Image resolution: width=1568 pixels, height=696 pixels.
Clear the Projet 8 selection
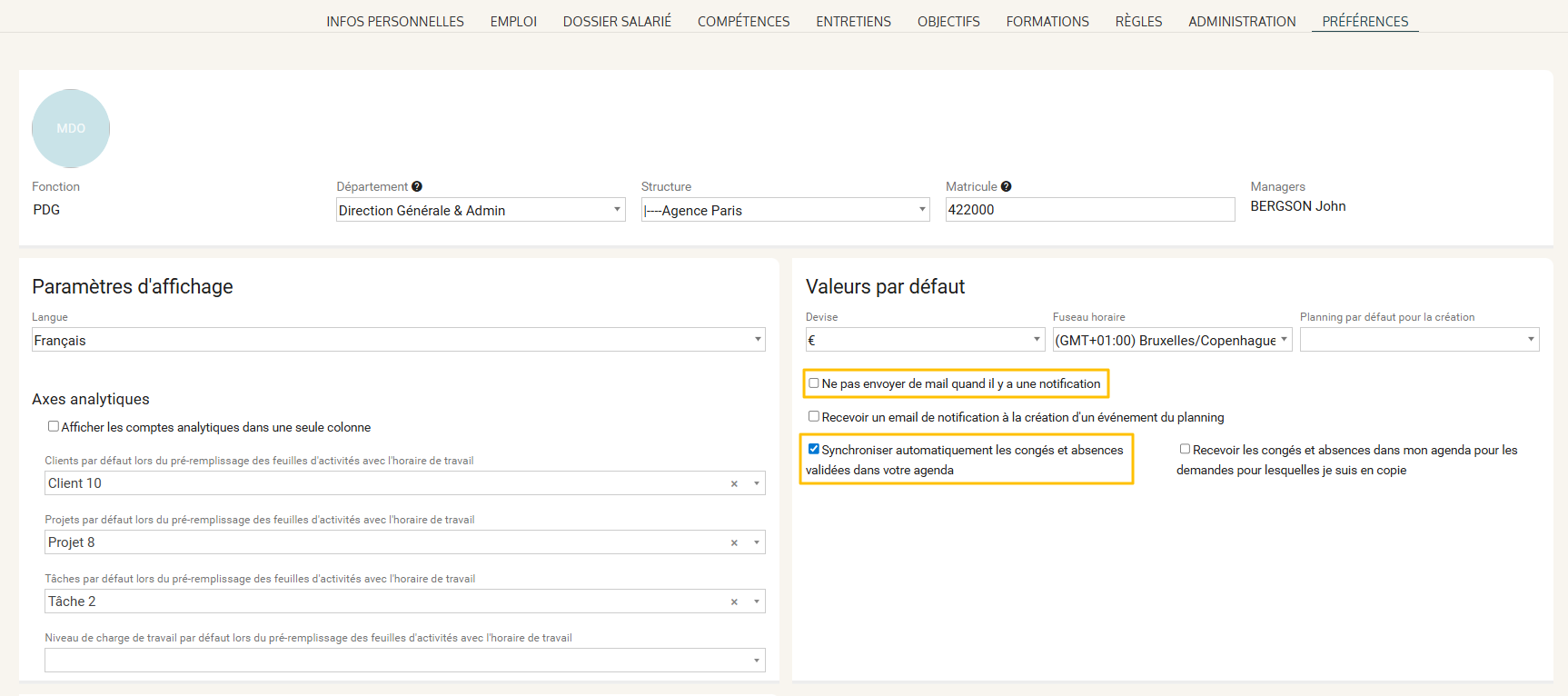click(x=734, y=543)
